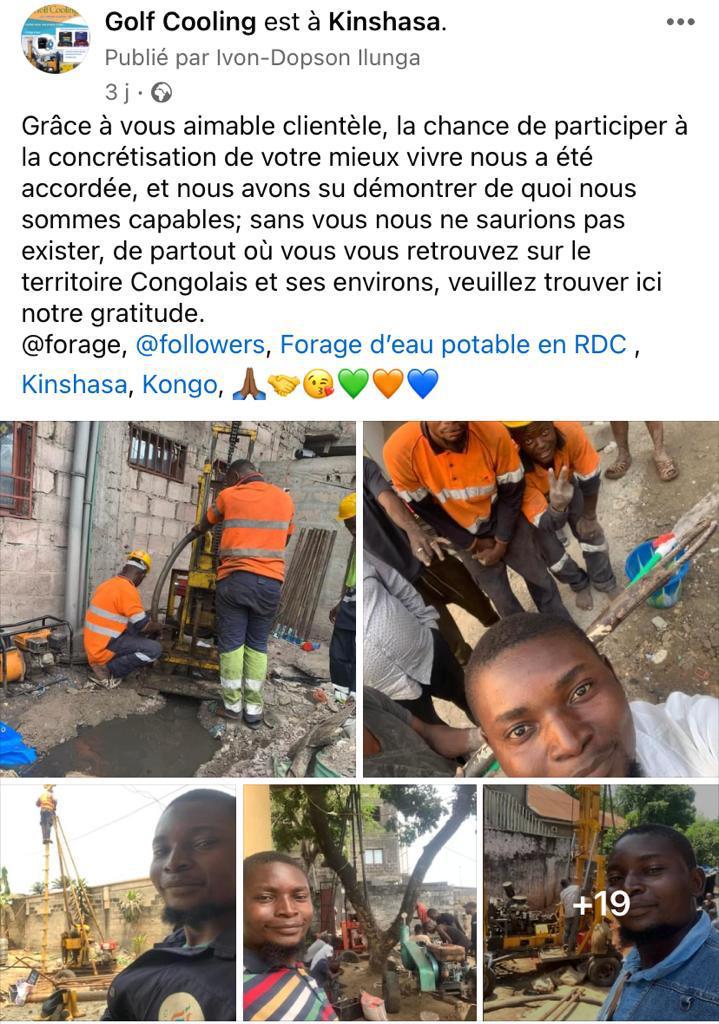Image resolution: width=719 pixels, height=1024 pixels.
Task: Open selfie photo with peace-sign worker
Action: point(541,599)
